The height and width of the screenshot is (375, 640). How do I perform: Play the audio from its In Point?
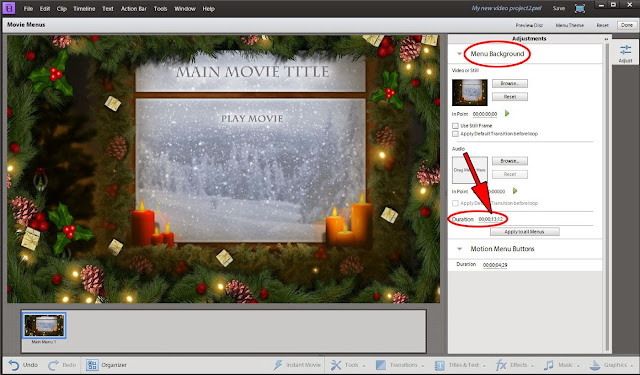[515, 191]
